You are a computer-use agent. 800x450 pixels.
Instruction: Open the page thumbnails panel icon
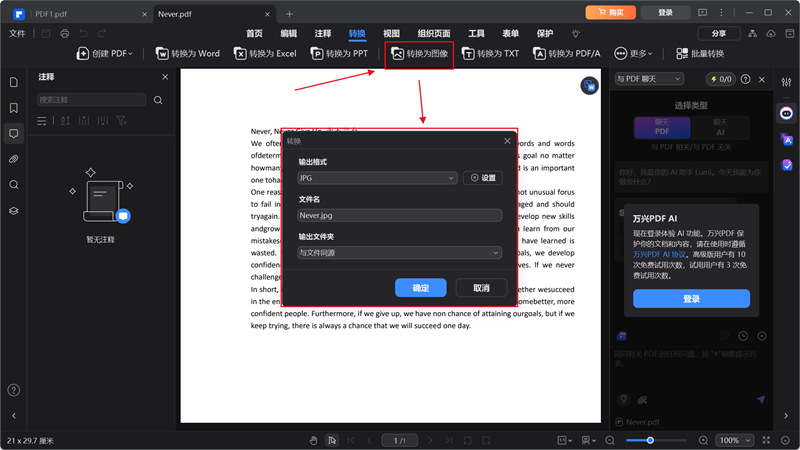click(14, 82)
